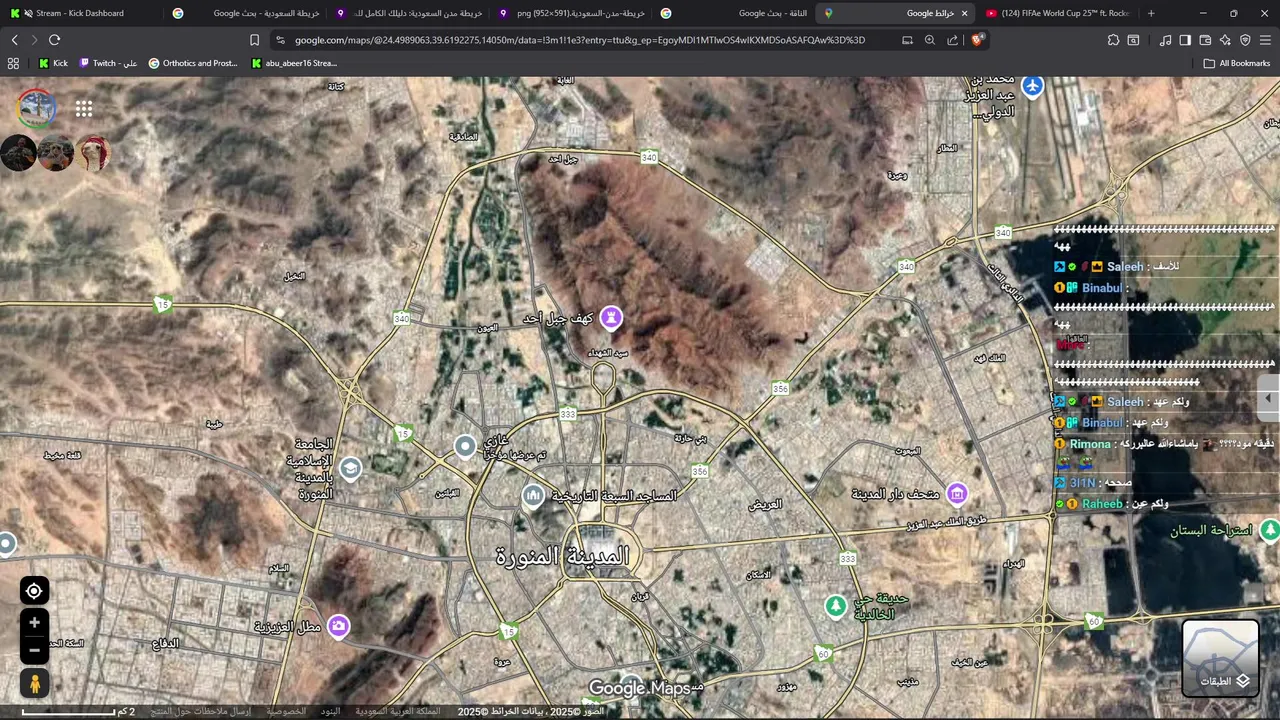
Task: Close the خرائط Google tab
Action: tap(964, 13)
